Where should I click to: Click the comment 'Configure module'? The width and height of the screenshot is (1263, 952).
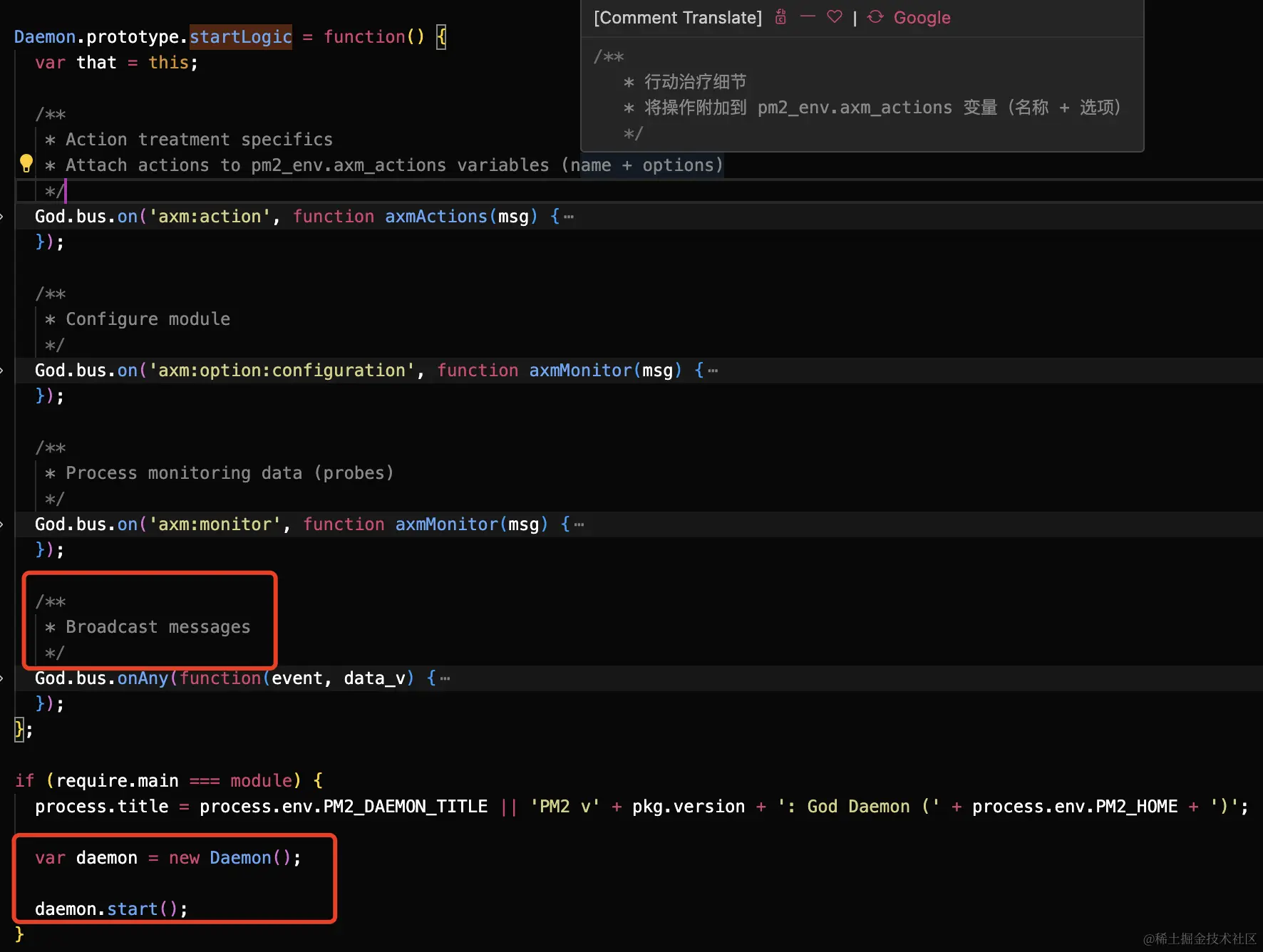[x=148, y=319]
